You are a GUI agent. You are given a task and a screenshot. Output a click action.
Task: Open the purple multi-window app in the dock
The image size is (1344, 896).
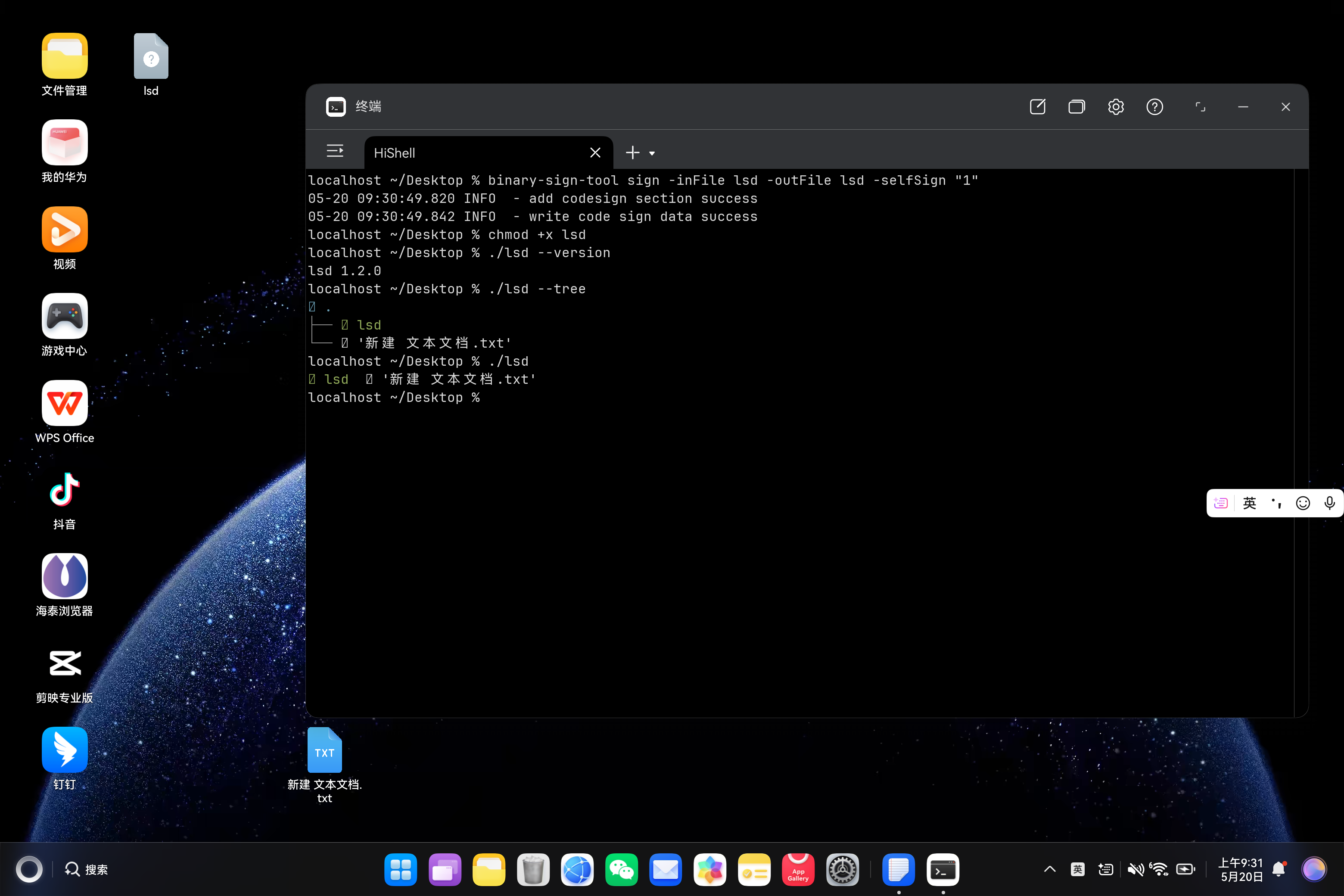pyautogui.click(x=445, y=870)
